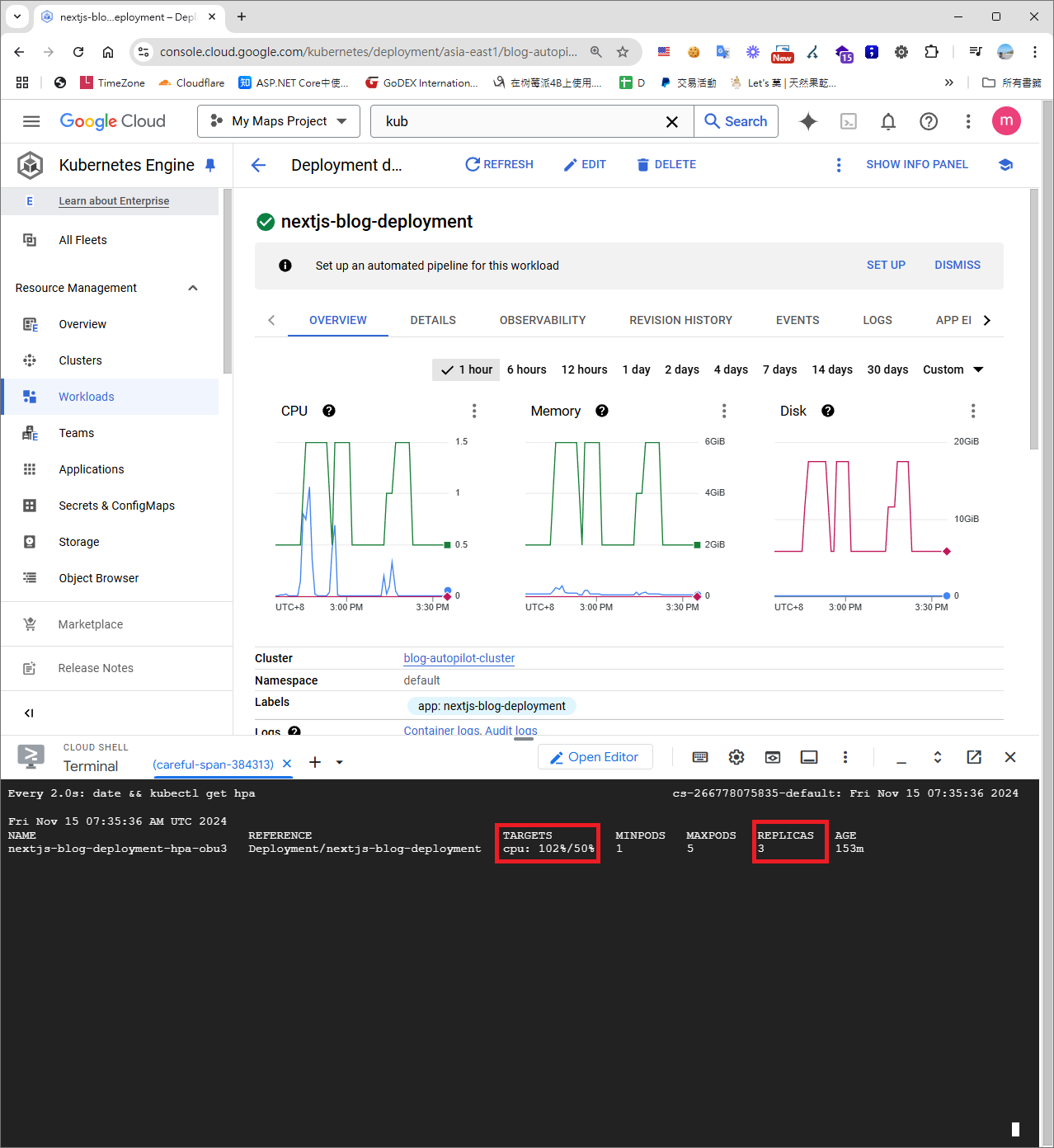Activate Cloud Shell icon in top bar

(848, 121)
